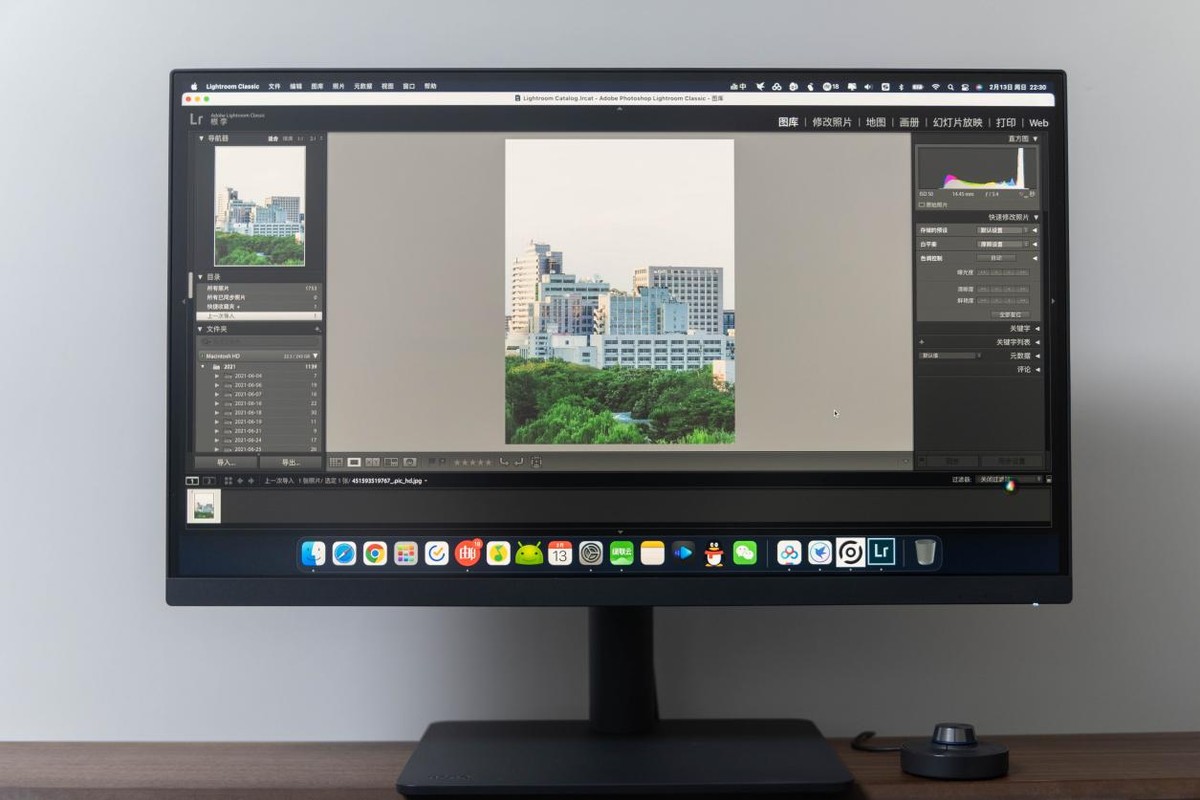
Task: Open the 白平衡 dropdown
Action: pos(1001,244)
